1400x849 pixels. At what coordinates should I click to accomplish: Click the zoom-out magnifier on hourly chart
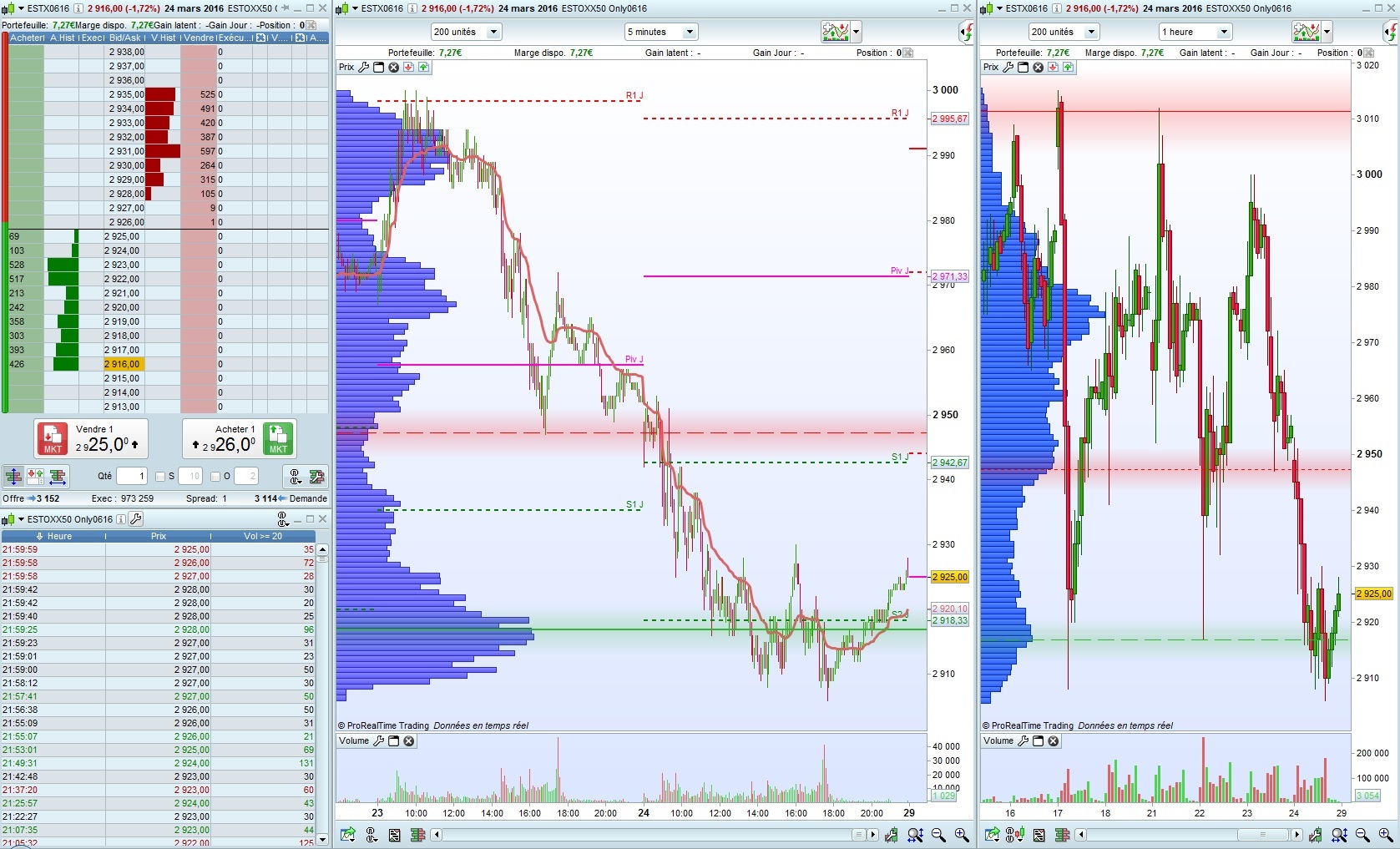[1362, 835]
